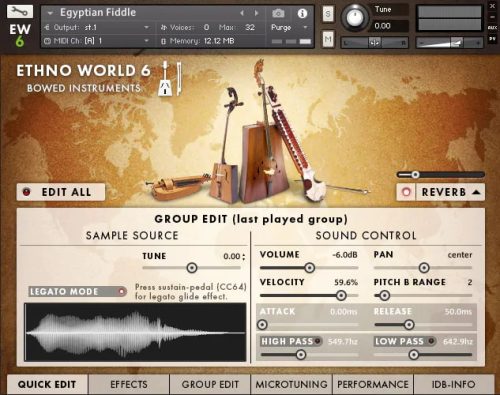Viewport: 500px width, 395px height.
Task: Click the Output speaker icon
Action: pyautogui.click(x=47, y=27)
